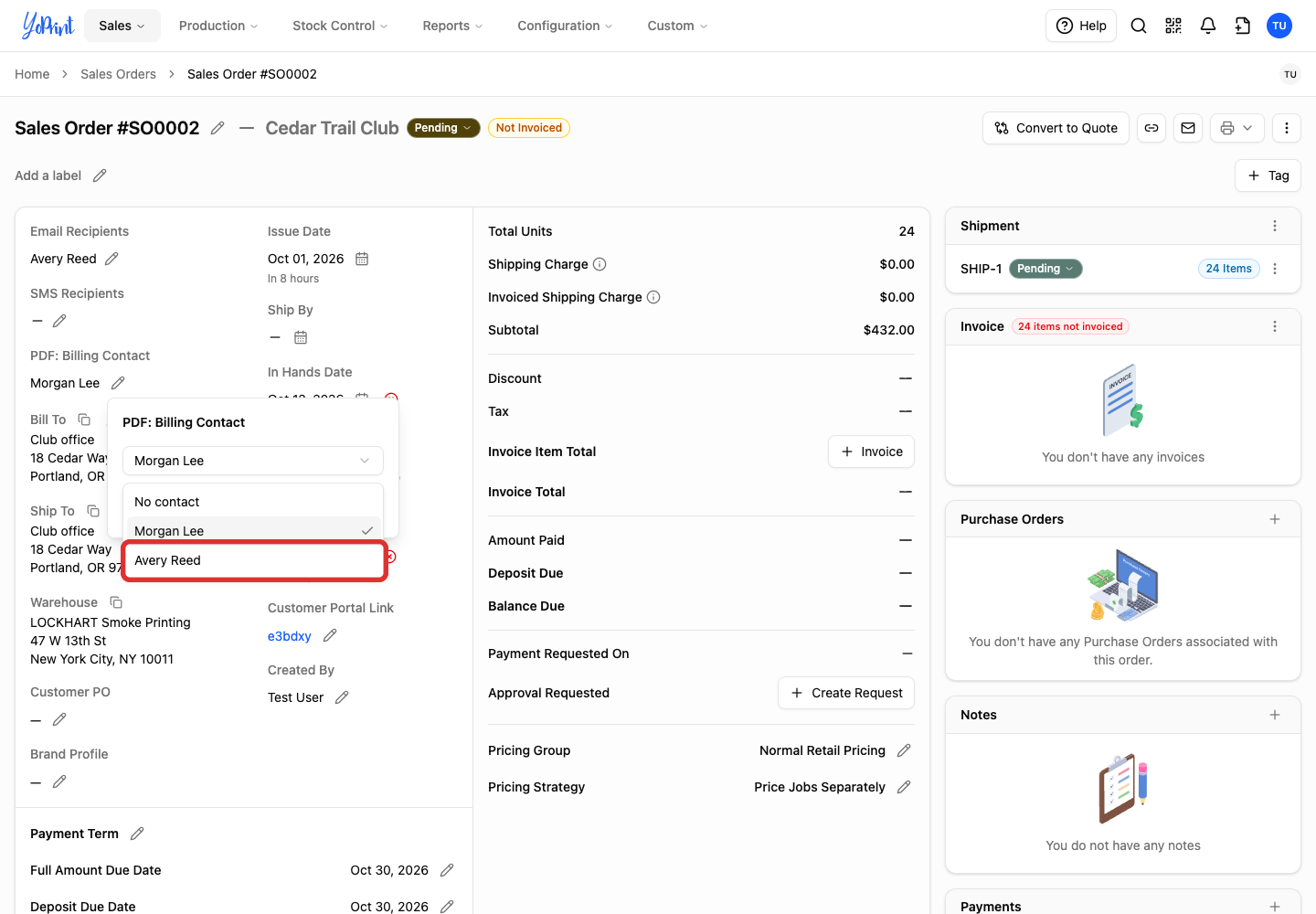Open the Help button
Screen dimensions: 1316x914
1081,26
